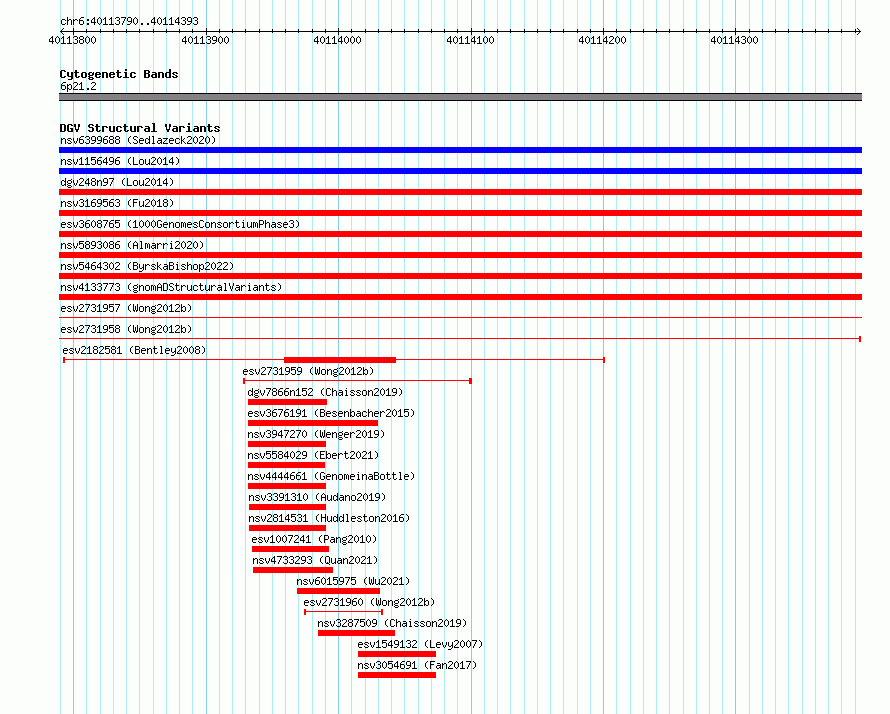Viewport: 890px width, 714px height.
Task: Click the thin red line under esv2731959
Action: tap(358, 381)
